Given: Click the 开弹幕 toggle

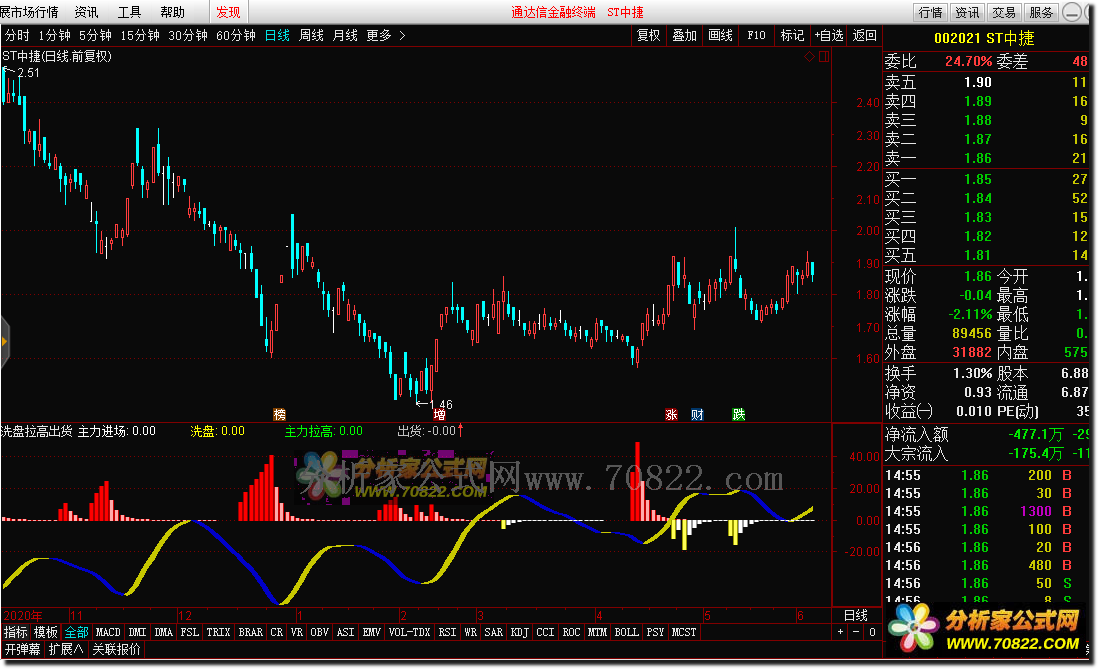Looking at the screenshot, I should [x=22, y=649].
